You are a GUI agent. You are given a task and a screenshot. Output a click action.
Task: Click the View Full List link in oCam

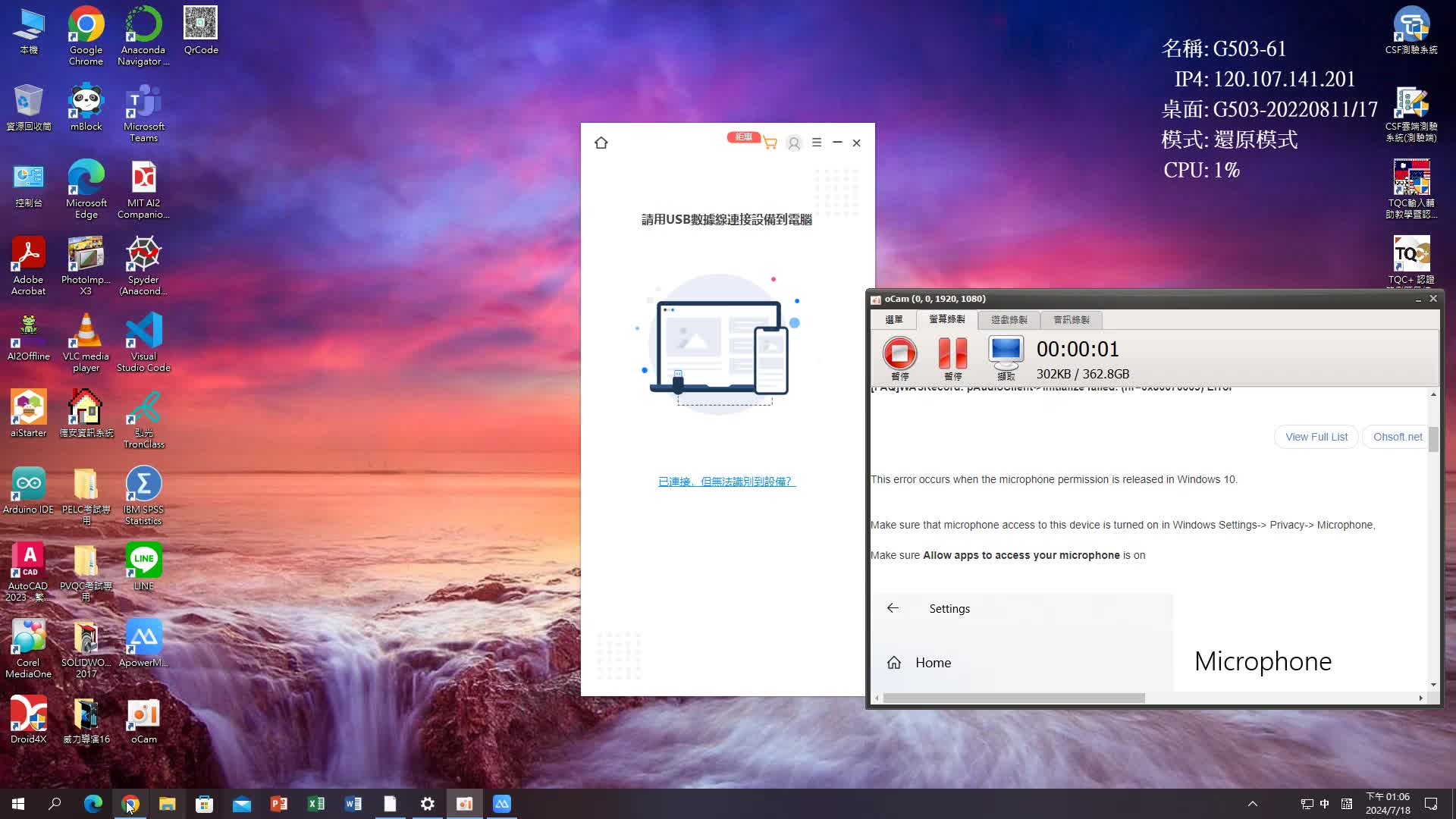pos(1316,437)
